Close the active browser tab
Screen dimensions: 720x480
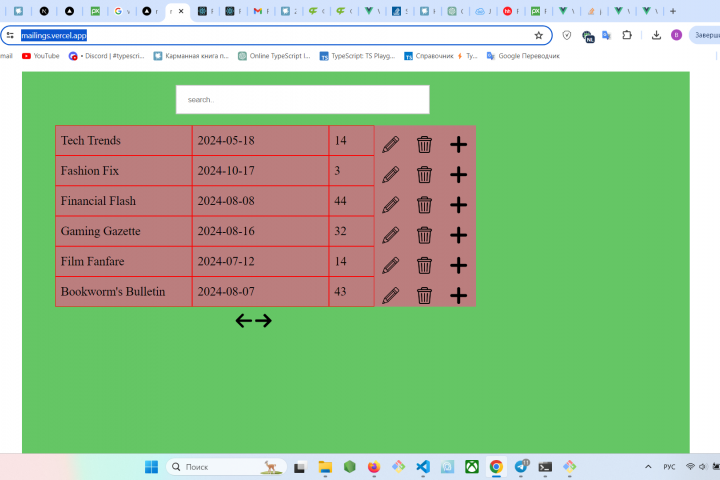click(181, 11)
